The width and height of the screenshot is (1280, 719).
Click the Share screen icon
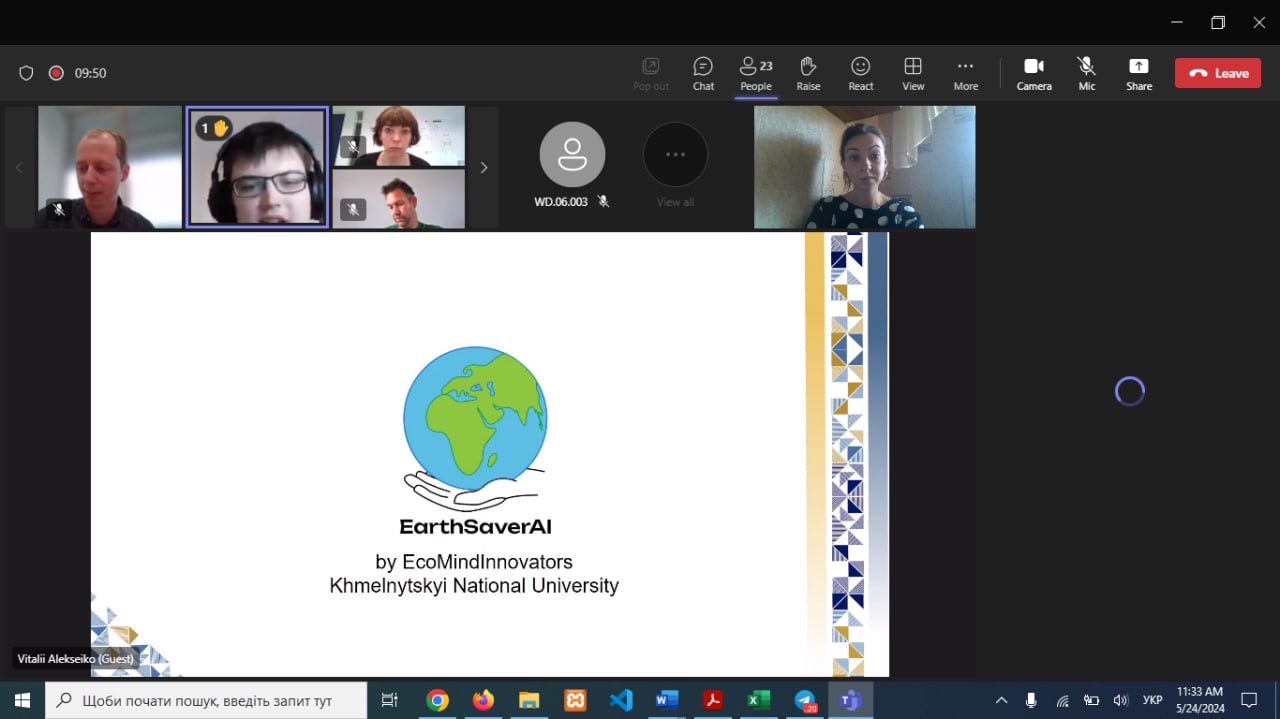tap(1138, 73)
